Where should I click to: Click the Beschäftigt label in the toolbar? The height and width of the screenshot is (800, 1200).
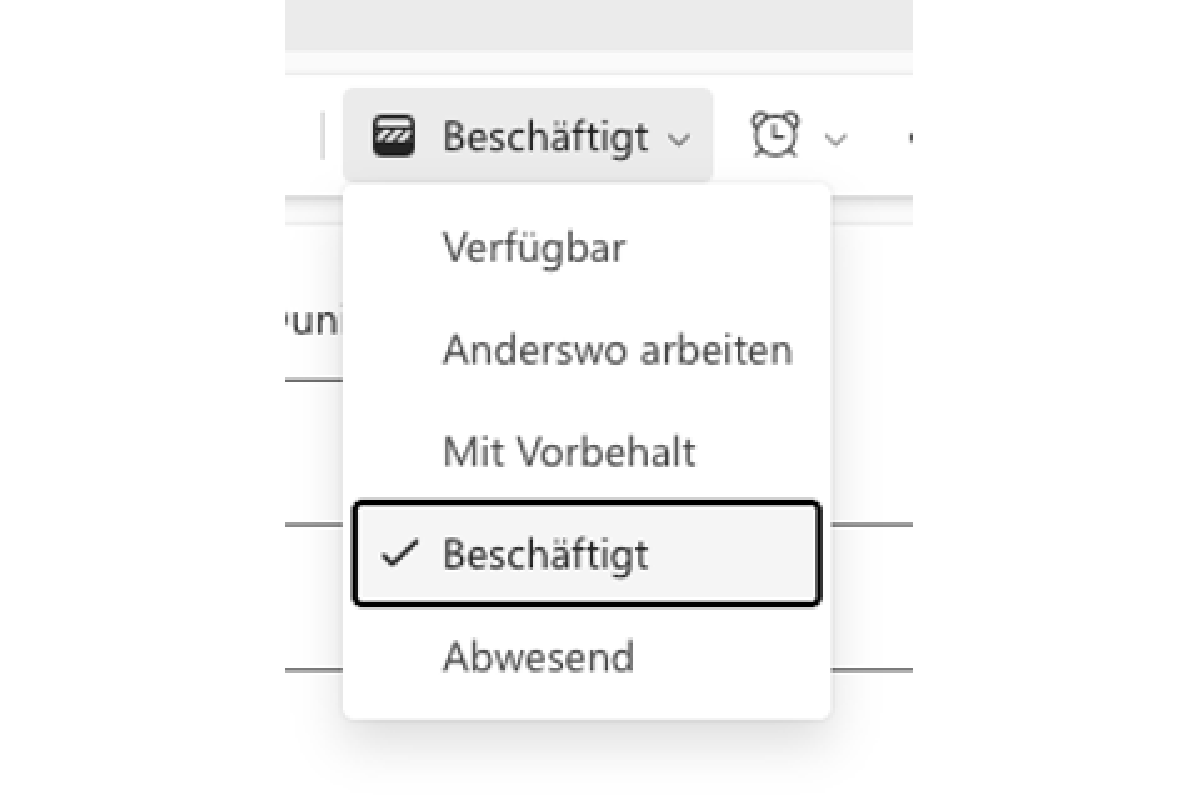click(545, 136)
